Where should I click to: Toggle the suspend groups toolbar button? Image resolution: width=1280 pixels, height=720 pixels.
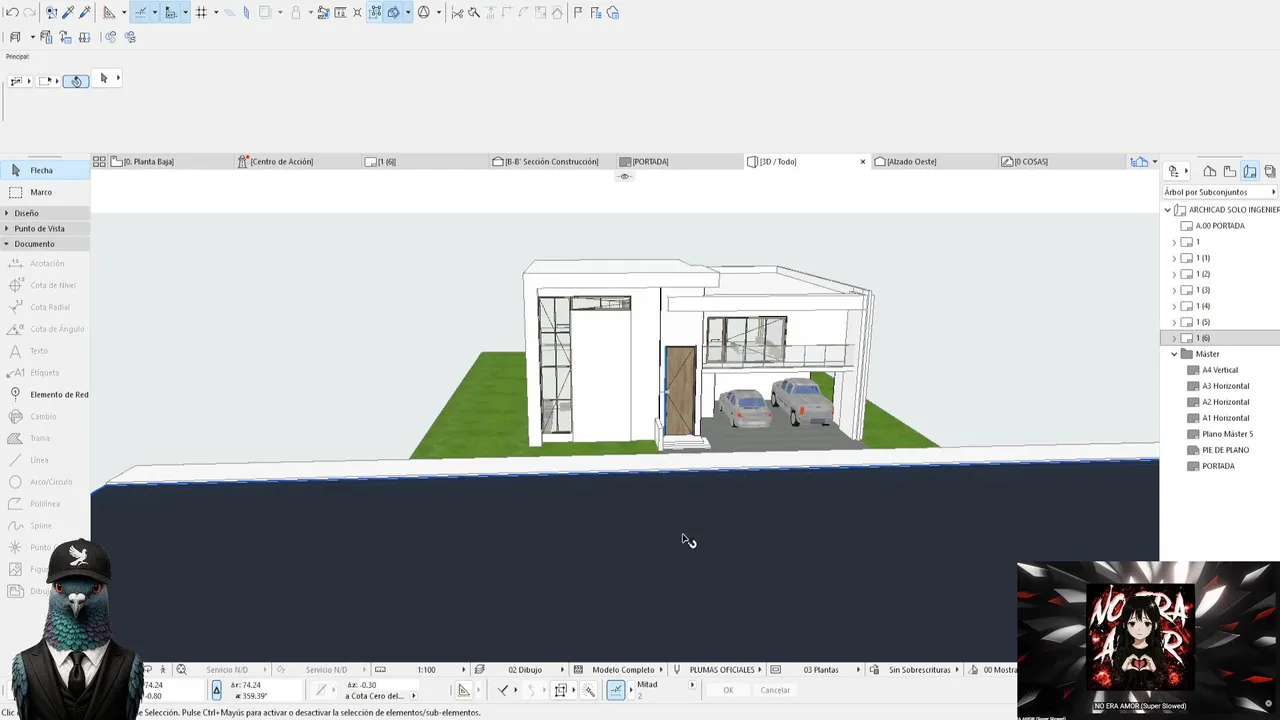[x=374, y=13]
